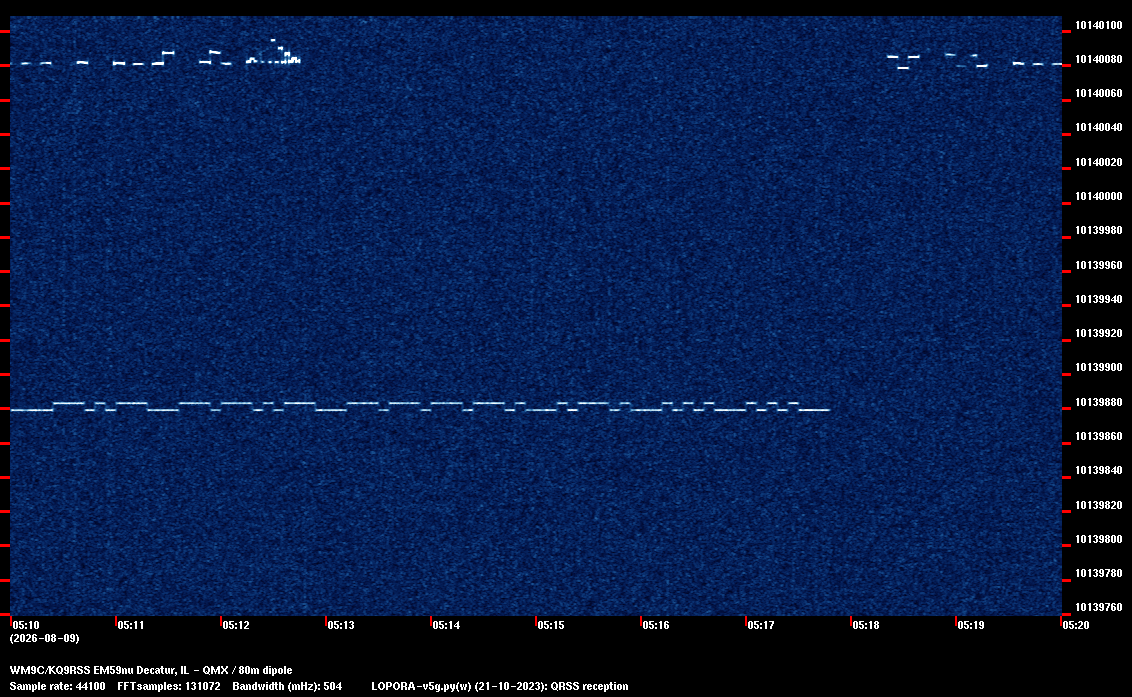The image size is (1132, 697).
Task: Click the 10139800 frequency label
Action: tap(1098, 539)
